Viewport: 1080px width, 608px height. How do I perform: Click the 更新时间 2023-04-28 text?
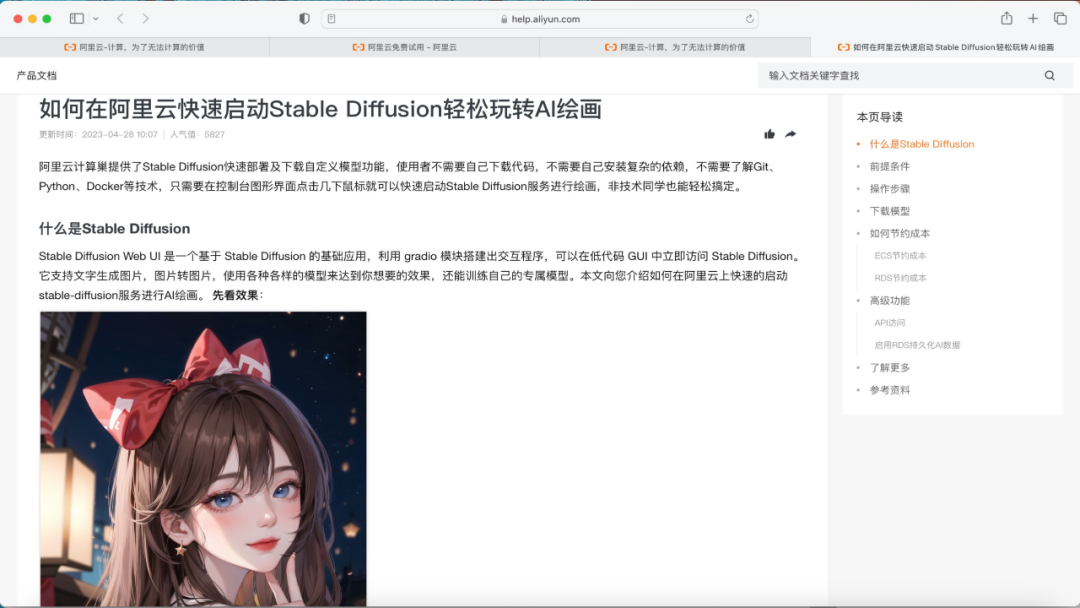coord(98,134)
